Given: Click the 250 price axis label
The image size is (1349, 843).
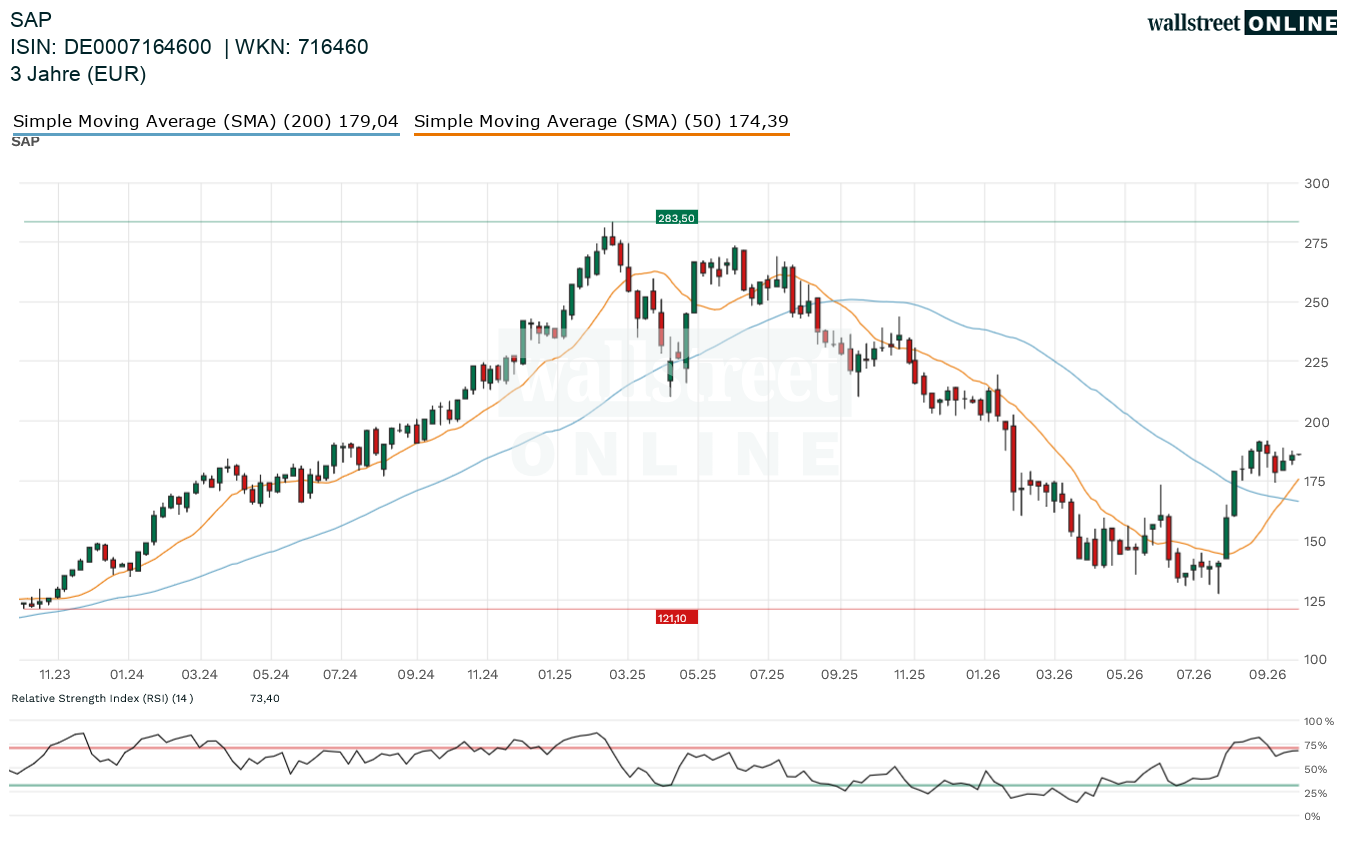Looking at the screenshot, I should tap(1317, 302).
